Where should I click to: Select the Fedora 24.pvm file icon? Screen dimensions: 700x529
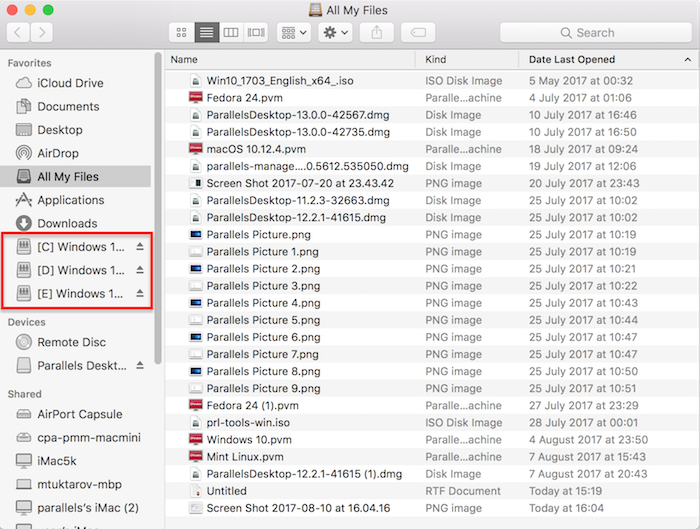196,98
